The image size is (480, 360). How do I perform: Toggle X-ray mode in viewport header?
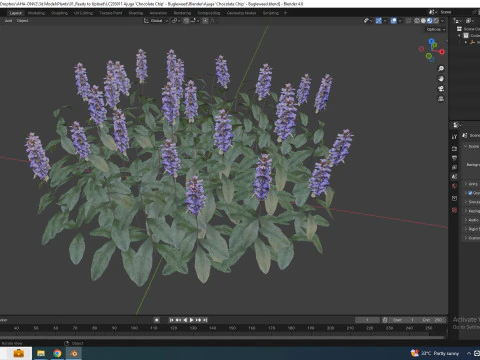(408, 21)
